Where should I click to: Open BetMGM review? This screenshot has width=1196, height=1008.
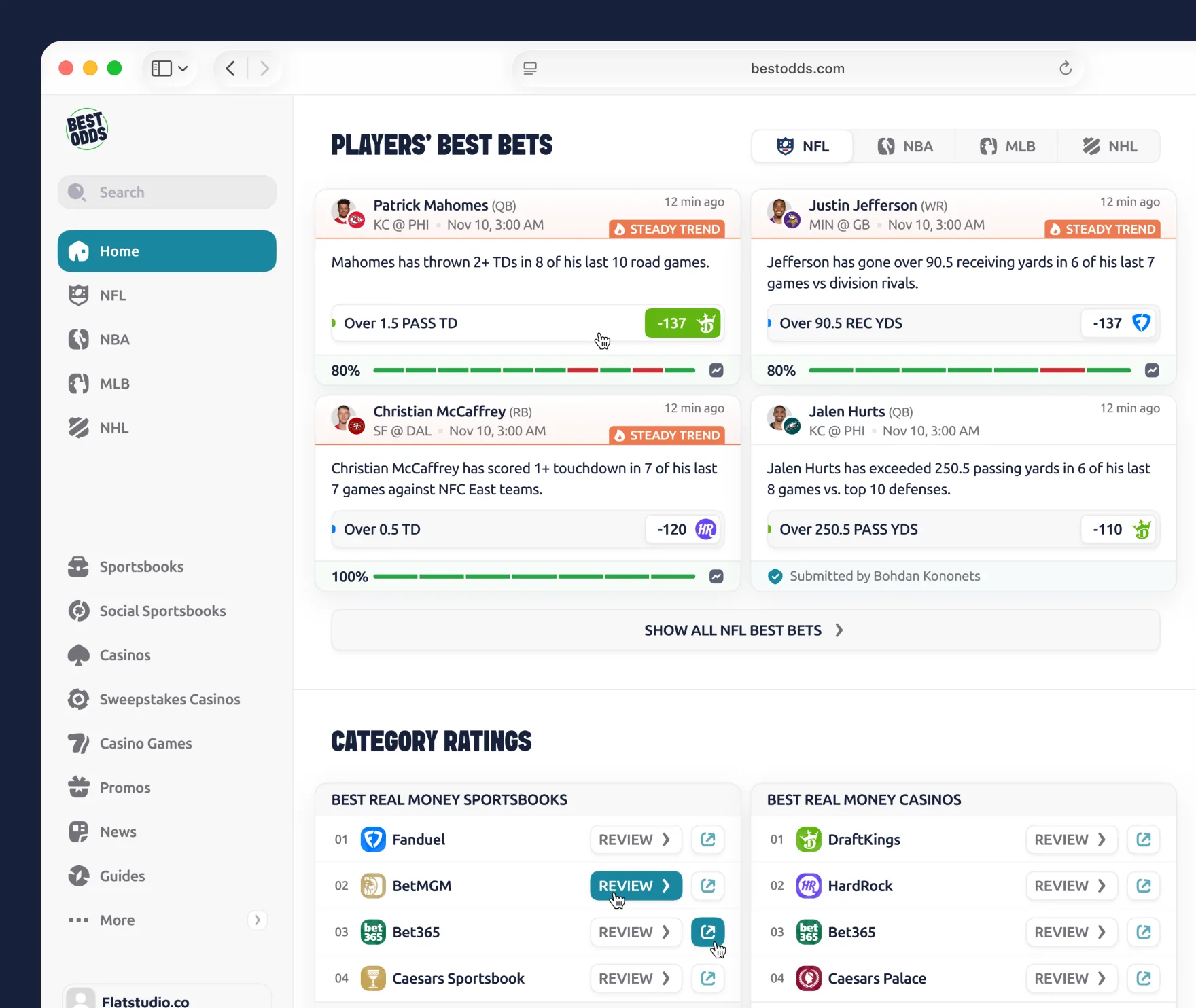coord(636,886)
